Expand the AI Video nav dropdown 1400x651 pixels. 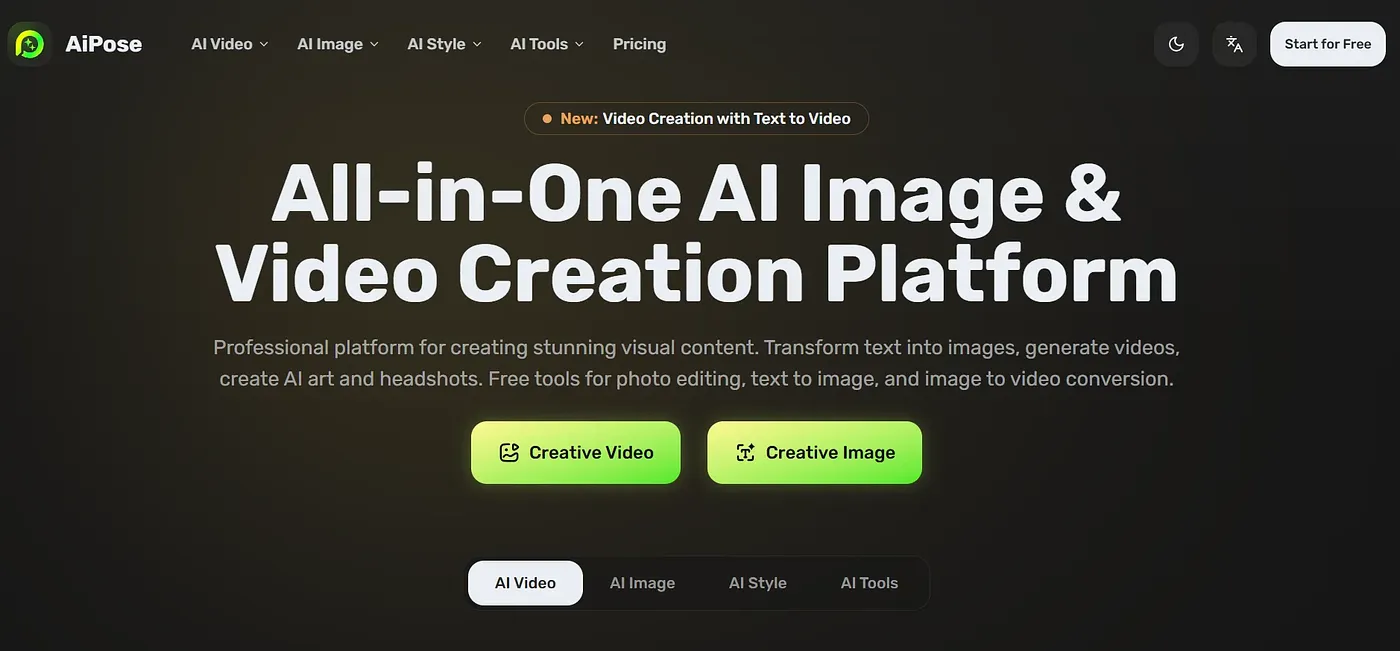[x=230, y=44]
